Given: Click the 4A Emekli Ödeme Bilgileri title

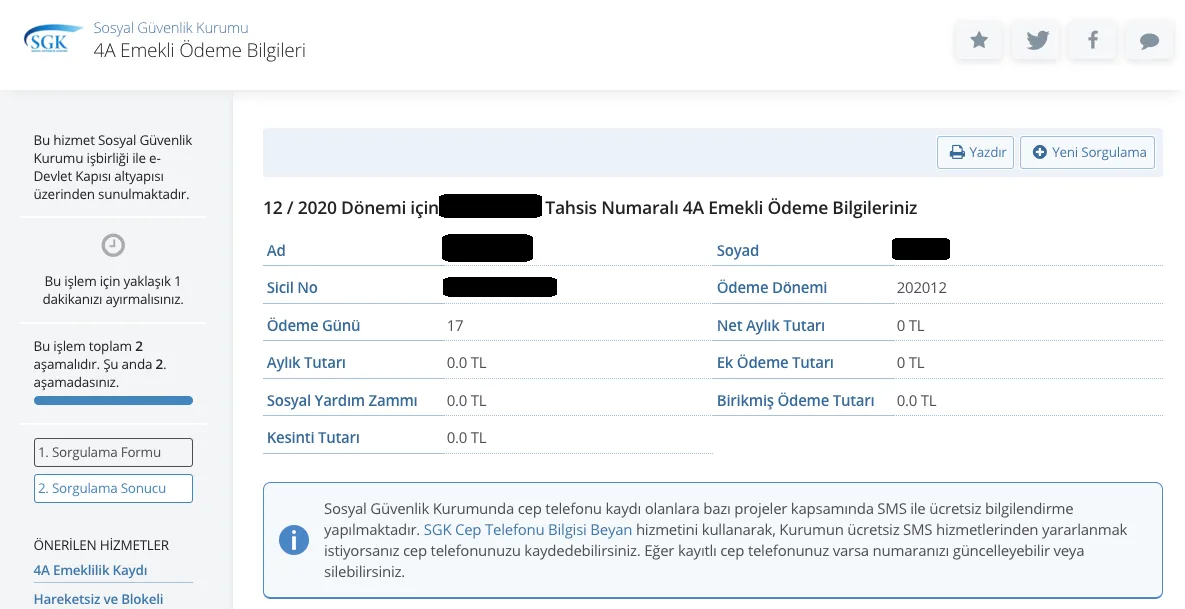Looking at the screenshot, I should tap(200, 51).
